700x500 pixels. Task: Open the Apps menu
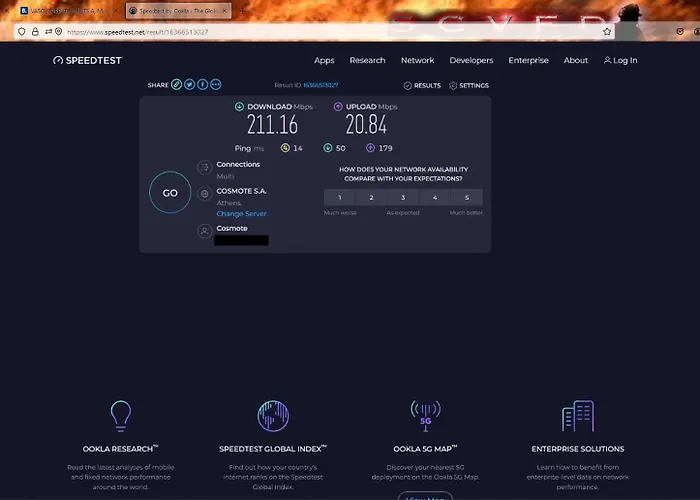coord(324,60)
